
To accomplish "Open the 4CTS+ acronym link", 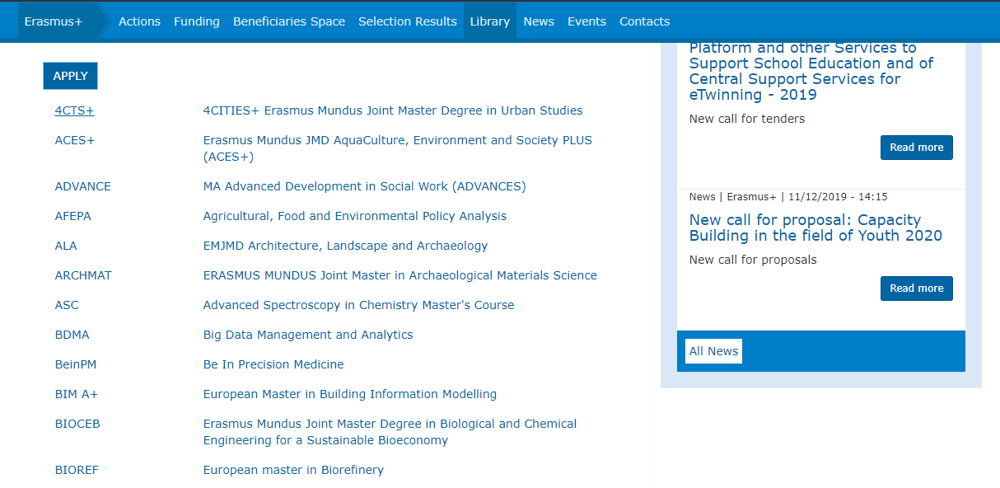I will pyautogui.click(x=74, y=111).
